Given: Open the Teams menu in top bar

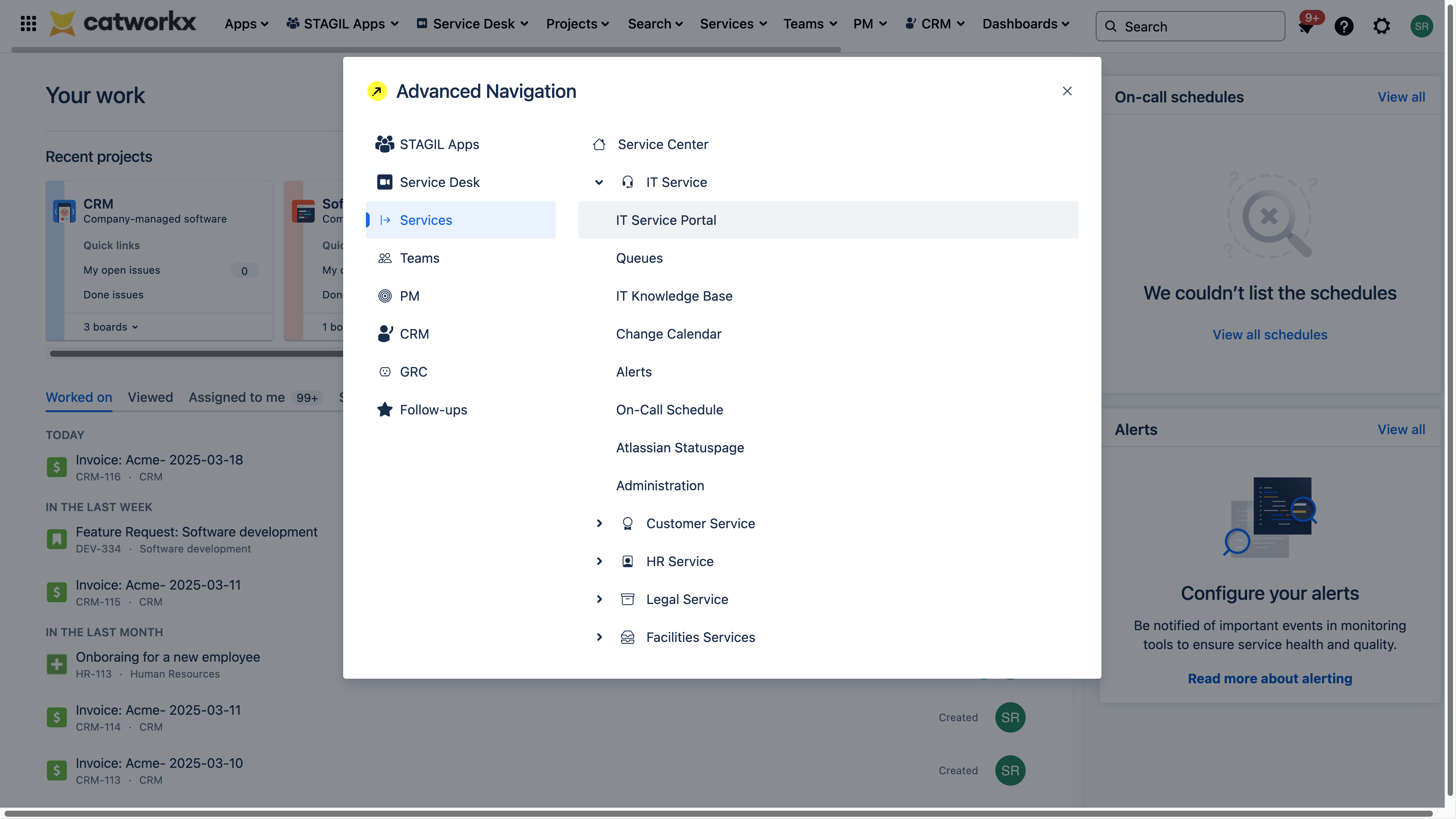Looking at the screenshot, I should pyautogui.click(x=810, y=24).
